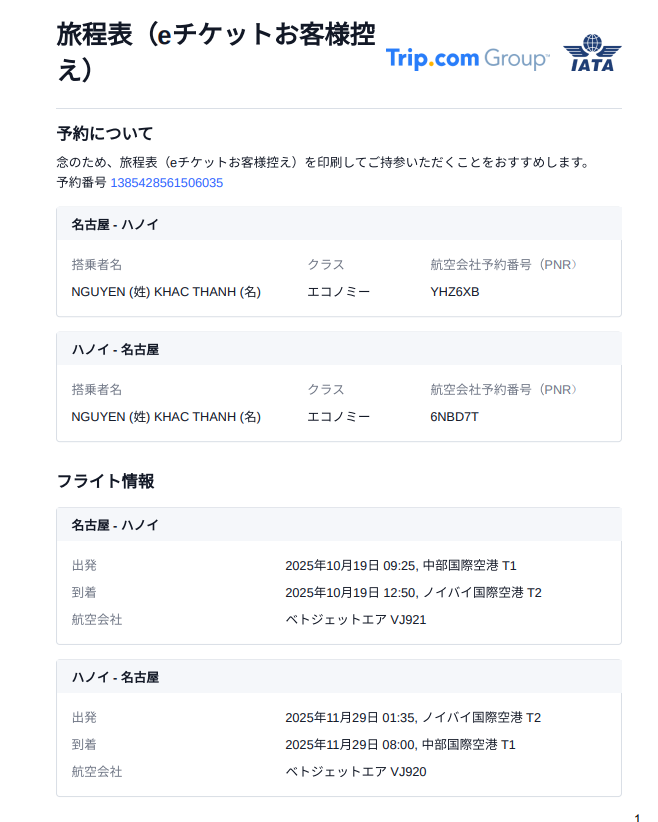Click first 名古屋 - ハノイ booking header

tap(115, 225)
